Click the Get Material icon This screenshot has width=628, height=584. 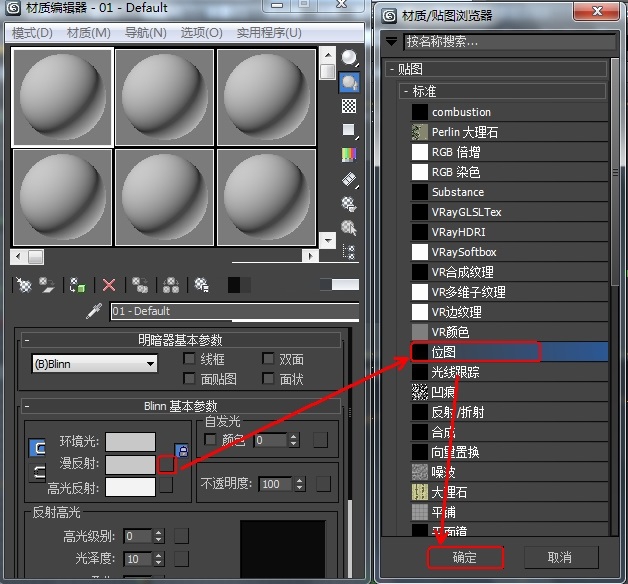pos(24,285)
